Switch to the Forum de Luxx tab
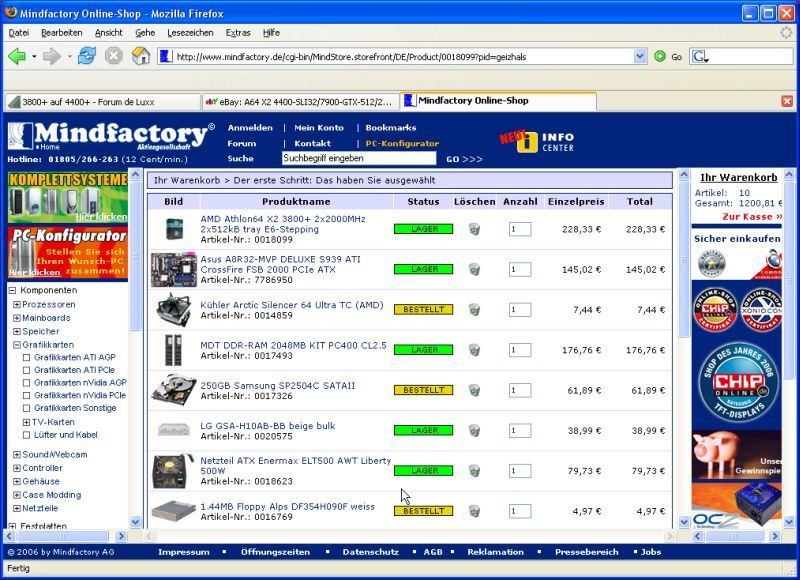Viewport: 800px width, 580px height. 102,102
